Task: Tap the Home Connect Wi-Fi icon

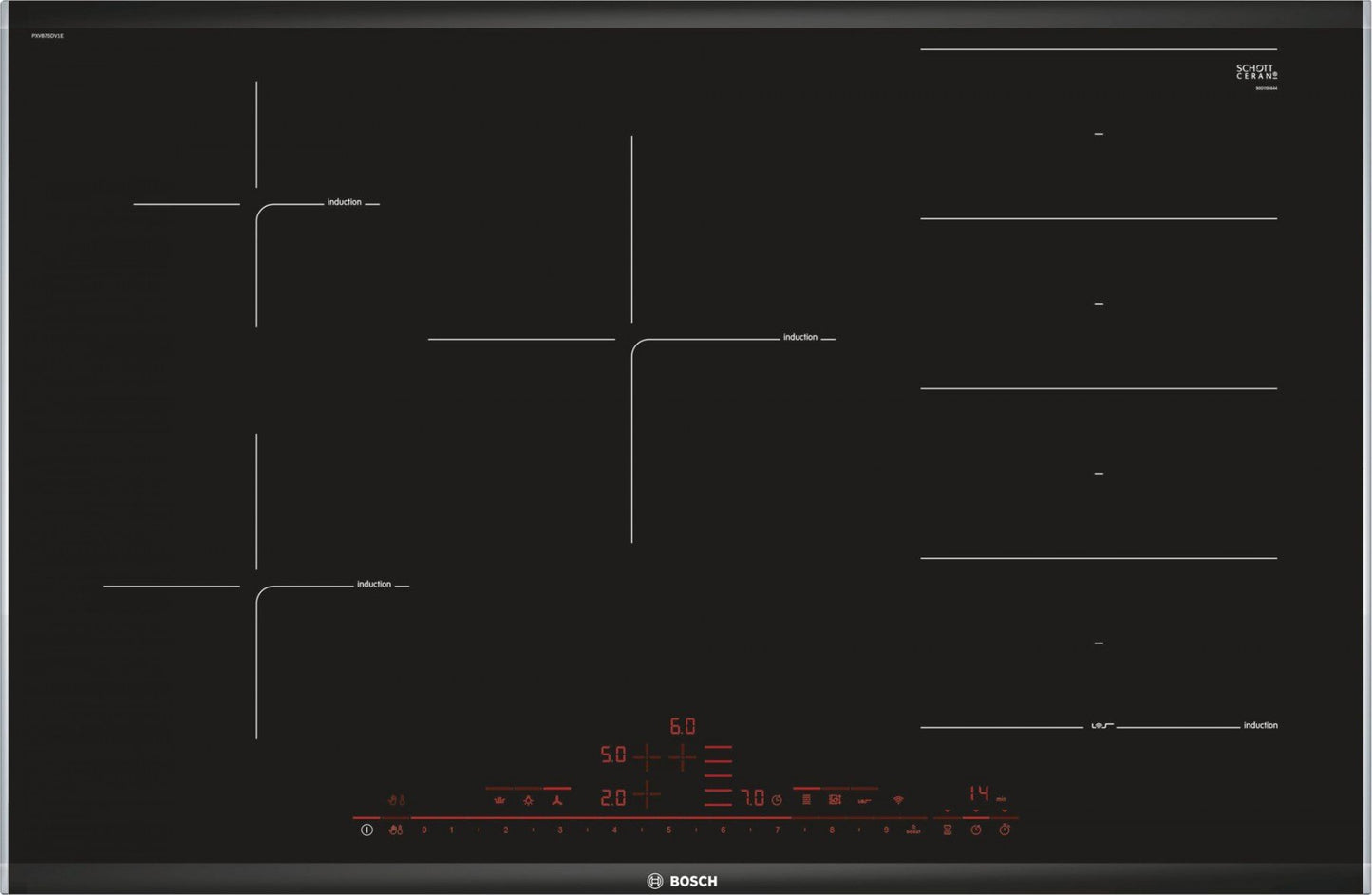Action: coord(896,801)
